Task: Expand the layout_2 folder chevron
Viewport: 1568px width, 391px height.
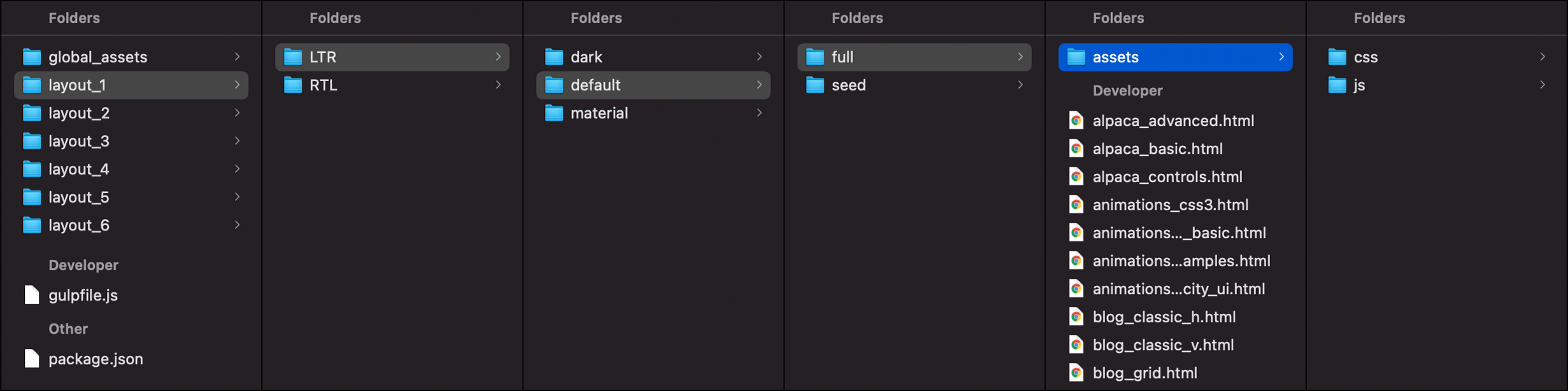Action: (237, 113)
